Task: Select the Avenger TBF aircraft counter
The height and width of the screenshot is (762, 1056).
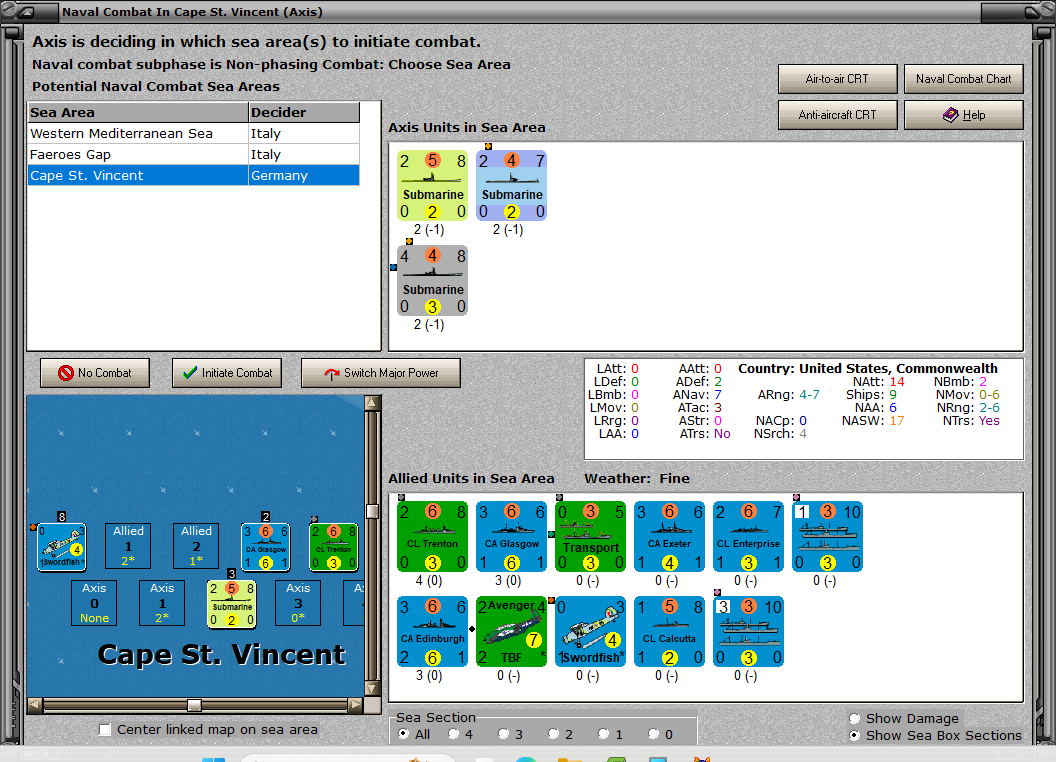Action: (x=511, y=632)
